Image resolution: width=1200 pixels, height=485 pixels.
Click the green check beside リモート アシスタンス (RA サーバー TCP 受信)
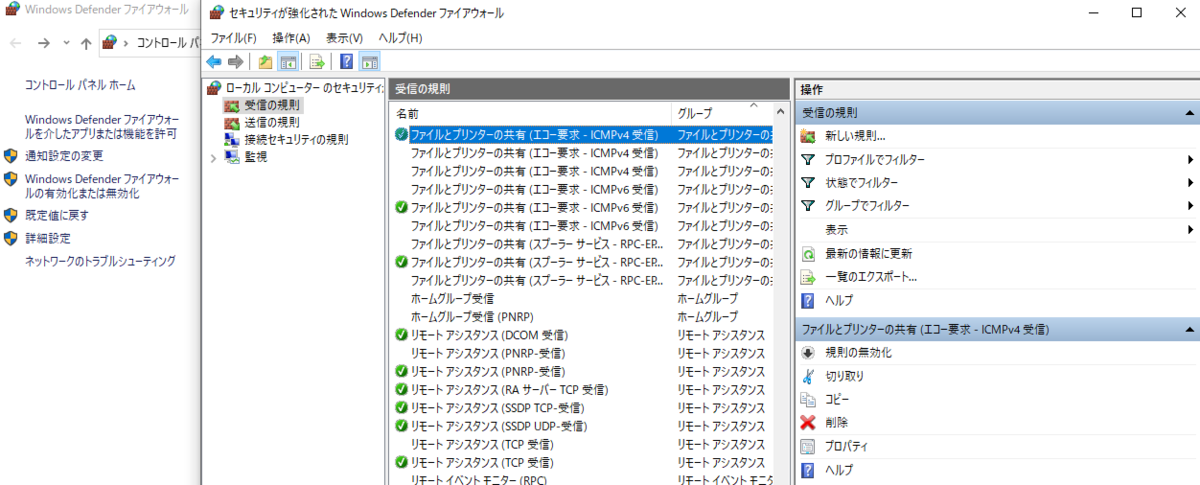pos(401,390)
